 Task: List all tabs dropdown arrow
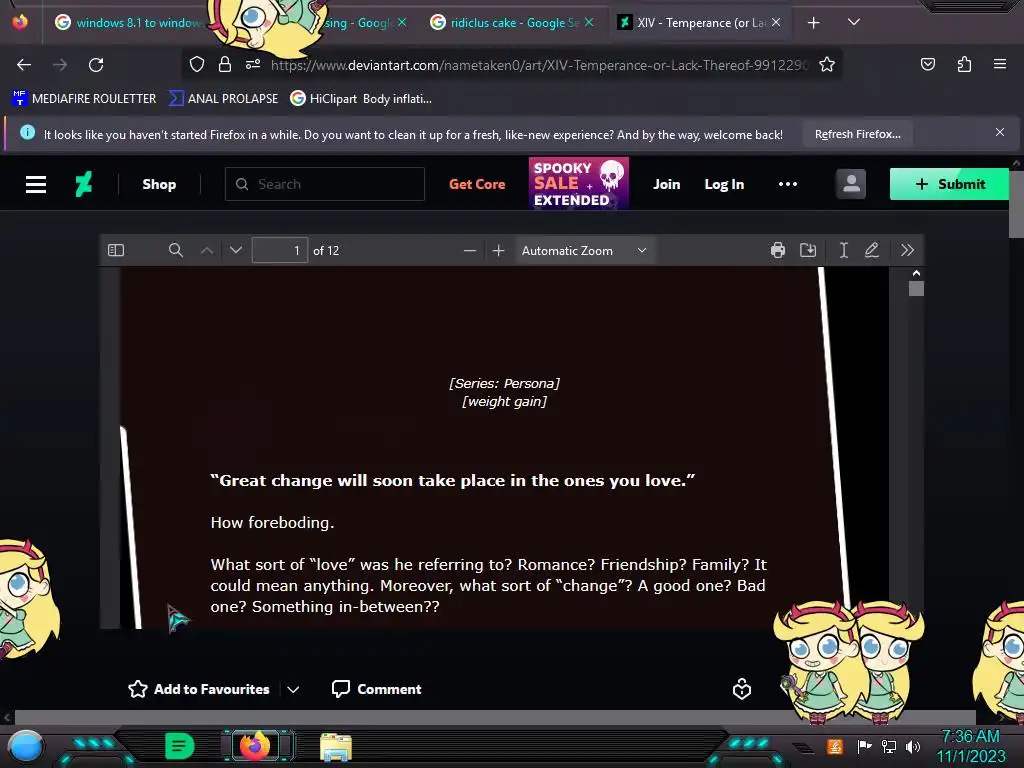[854, 22]
